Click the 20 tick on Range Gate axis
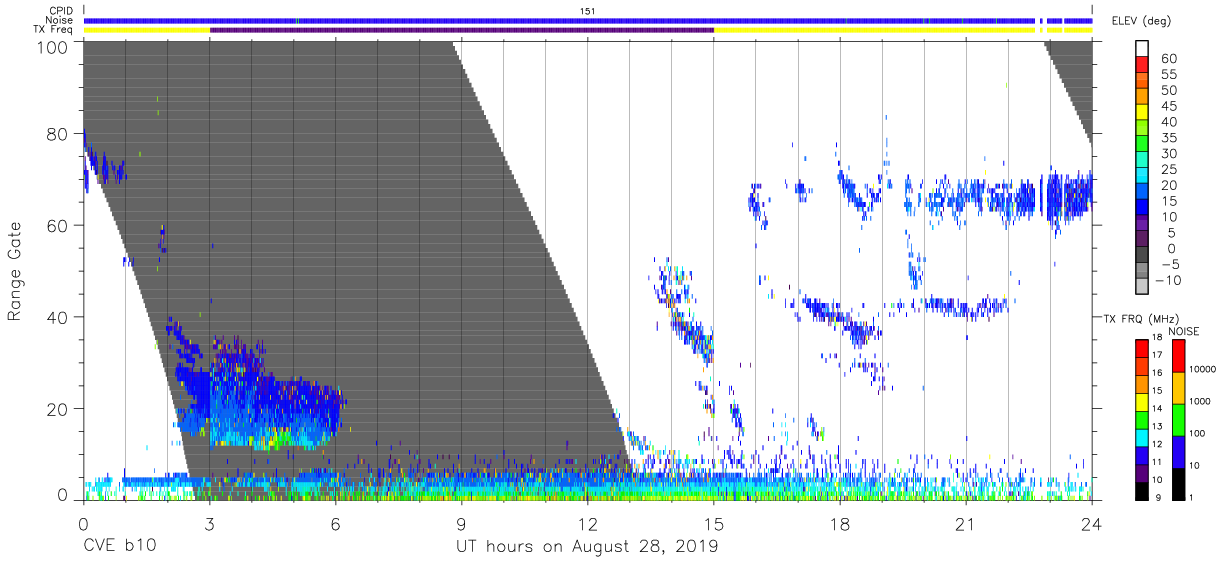Viewport: 1228px width, 567px height. [x=56, y=409]
